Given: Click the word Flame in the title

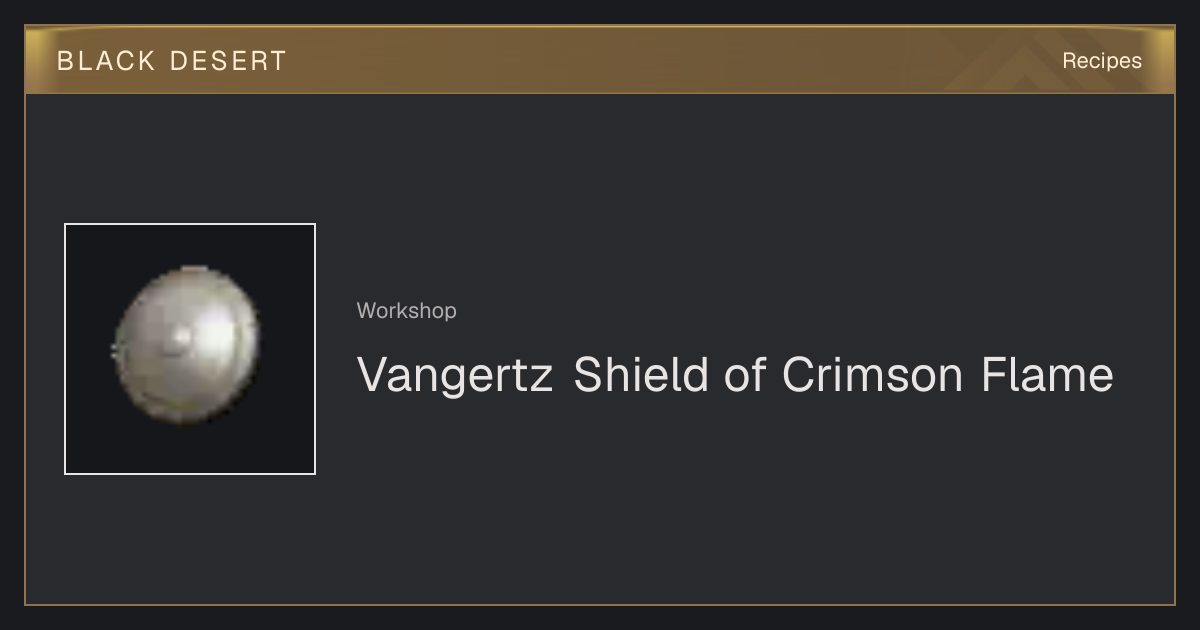Looking at the screenshot, I should point(1047,375).
